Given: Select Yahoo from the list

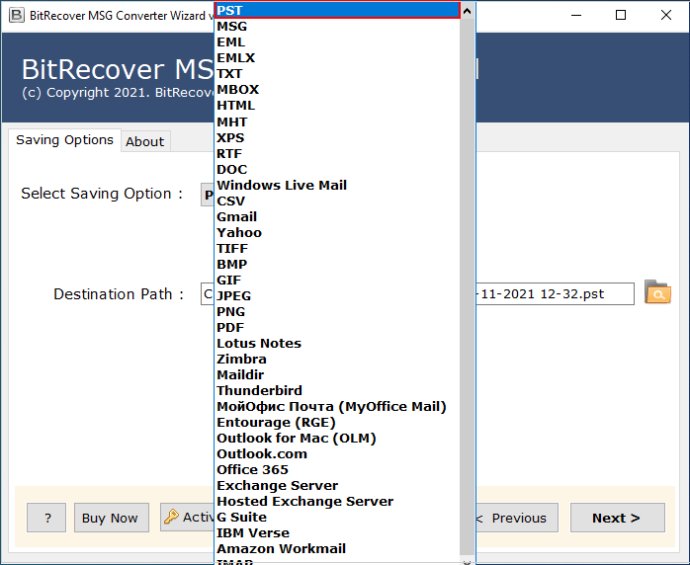Looking at the screenshot, I should tap(338, 233).
